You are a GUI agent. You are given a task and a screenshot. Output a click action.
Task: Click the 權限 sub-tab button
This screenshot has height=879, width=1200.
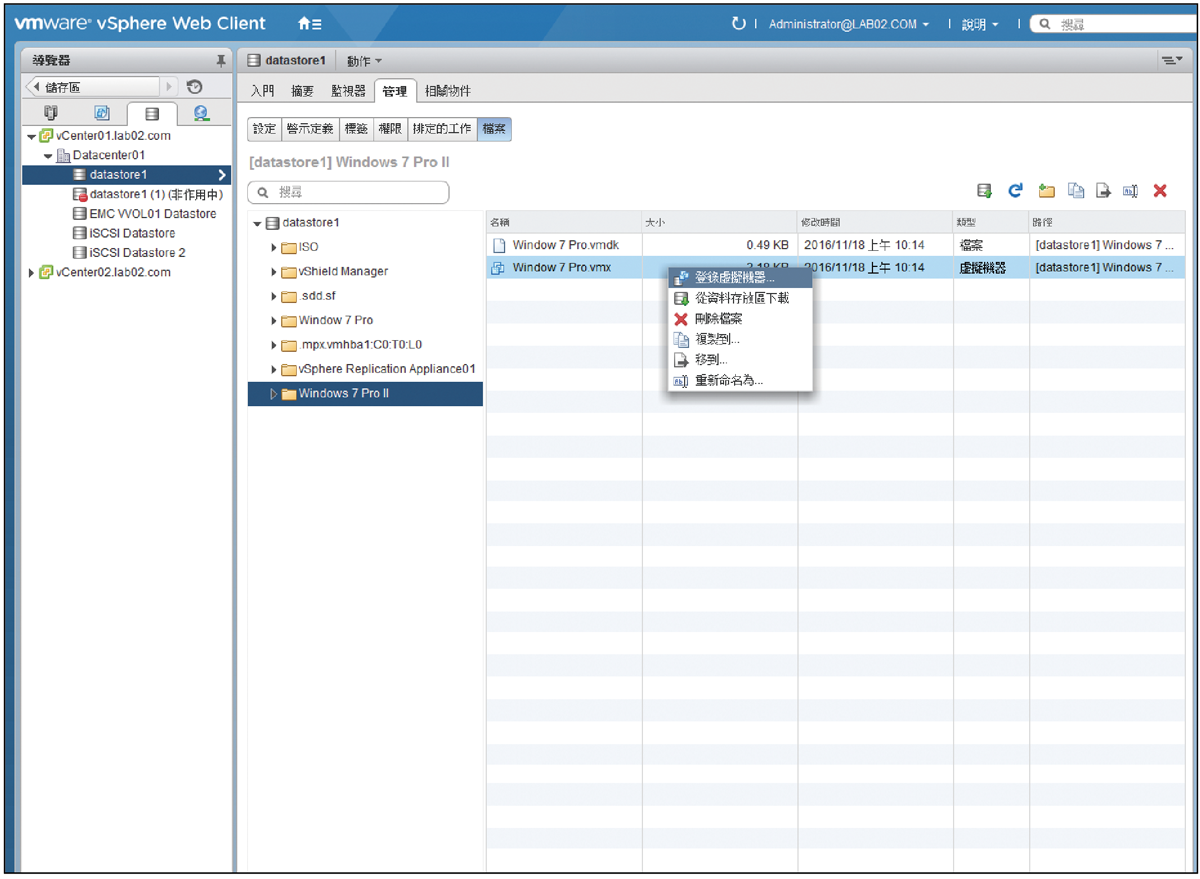tap(390, 129)
